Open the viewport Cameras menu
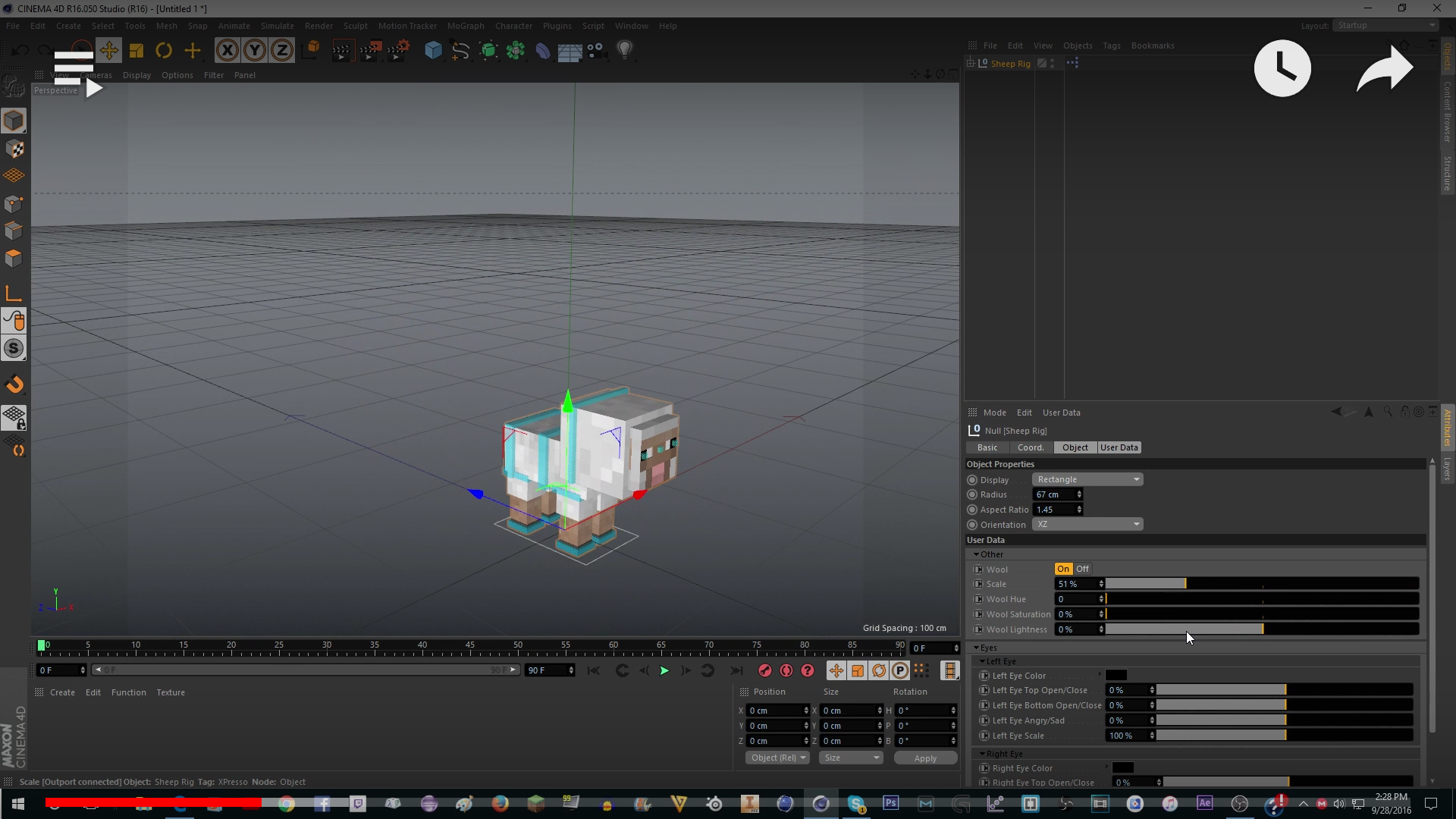 (96, 75)
